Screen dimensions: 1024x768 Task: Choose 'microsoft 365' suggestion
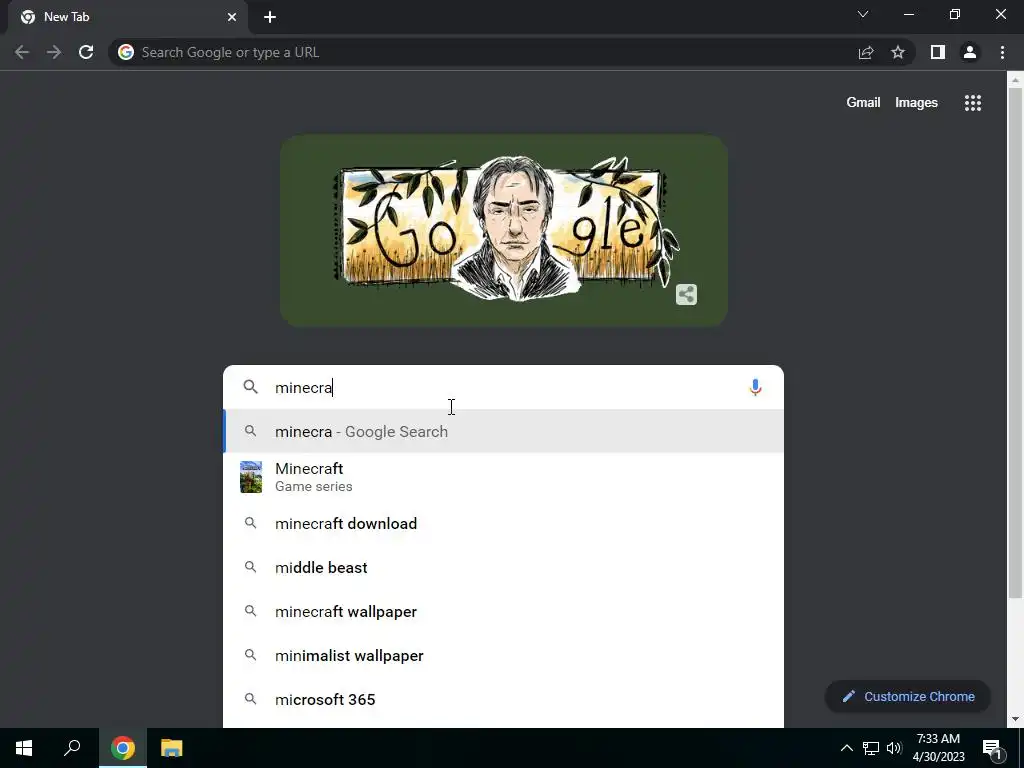[504, 699]
